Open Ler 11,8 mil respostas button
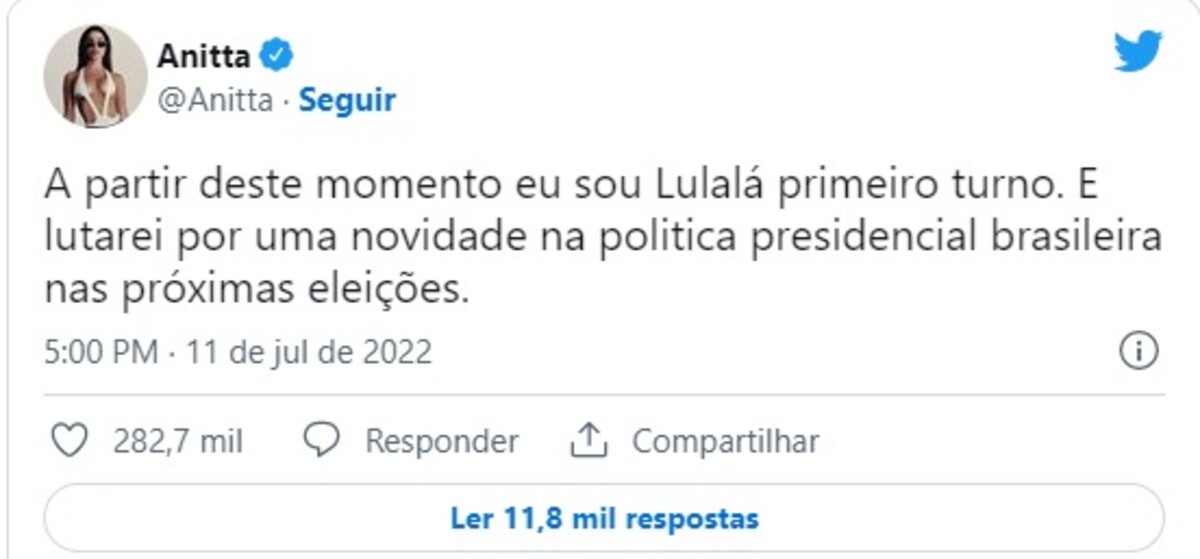 tap(604, 519)
